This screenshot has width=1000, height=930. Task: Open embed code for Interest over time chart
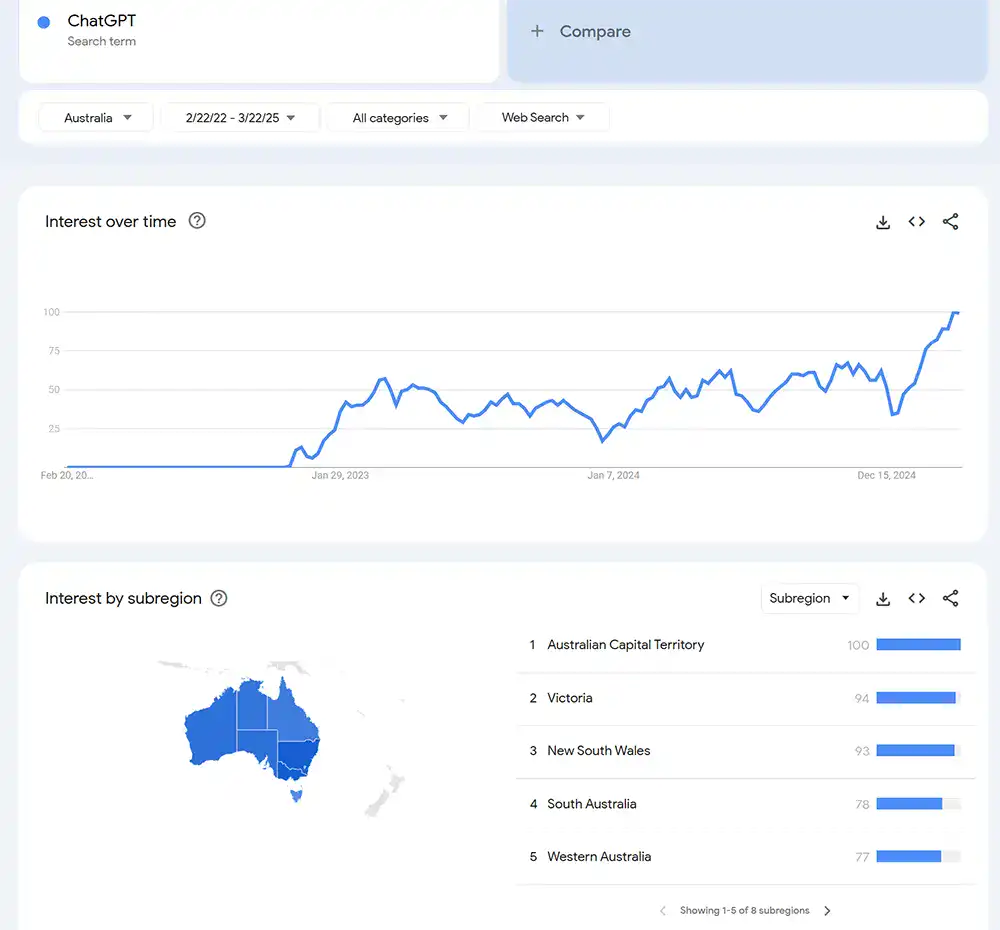pos(916,222)
